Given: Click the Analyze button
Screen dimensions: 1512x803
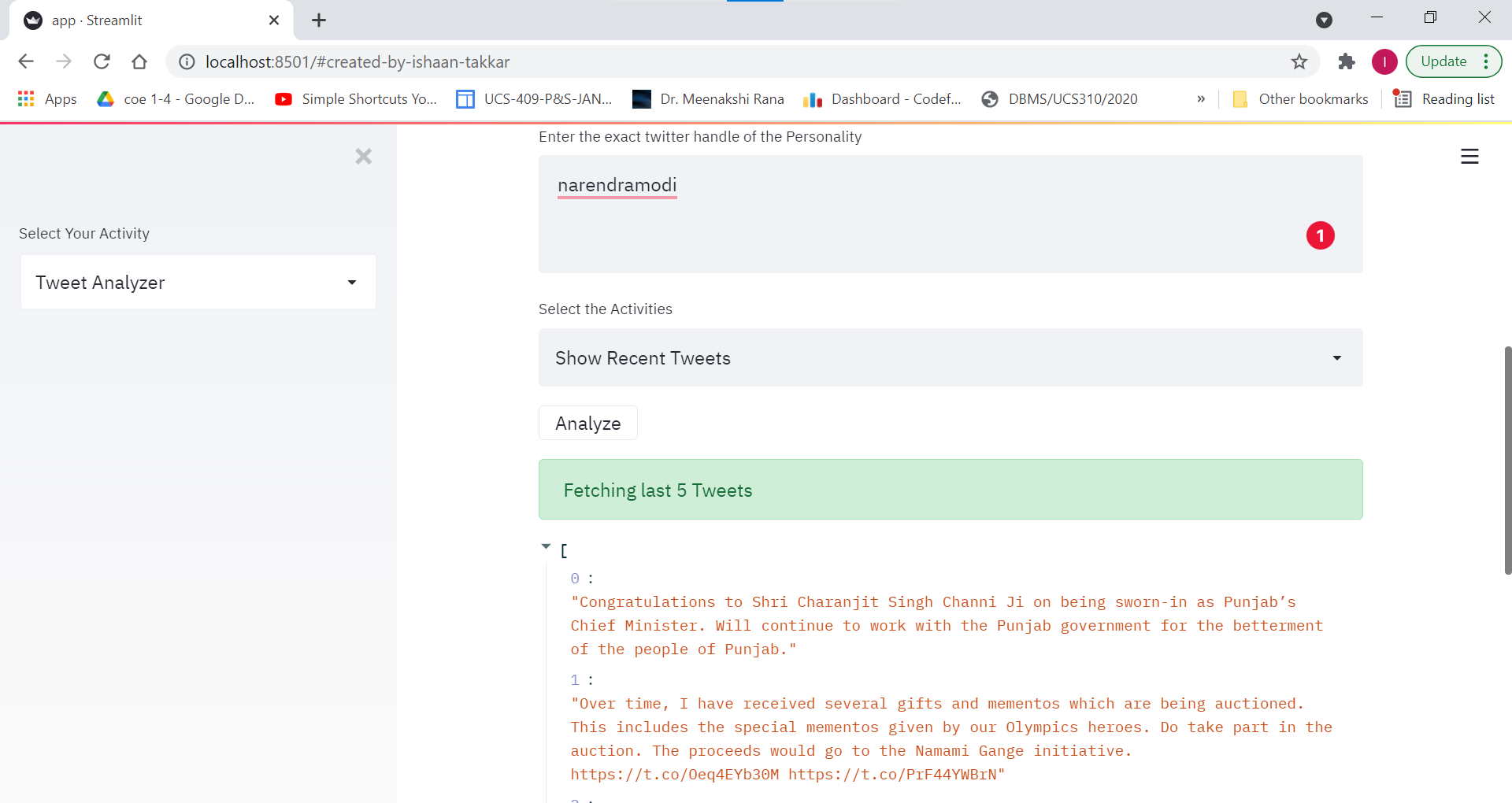Looking at the screenshot, I should pyautogui.click(x=587, y=423).
